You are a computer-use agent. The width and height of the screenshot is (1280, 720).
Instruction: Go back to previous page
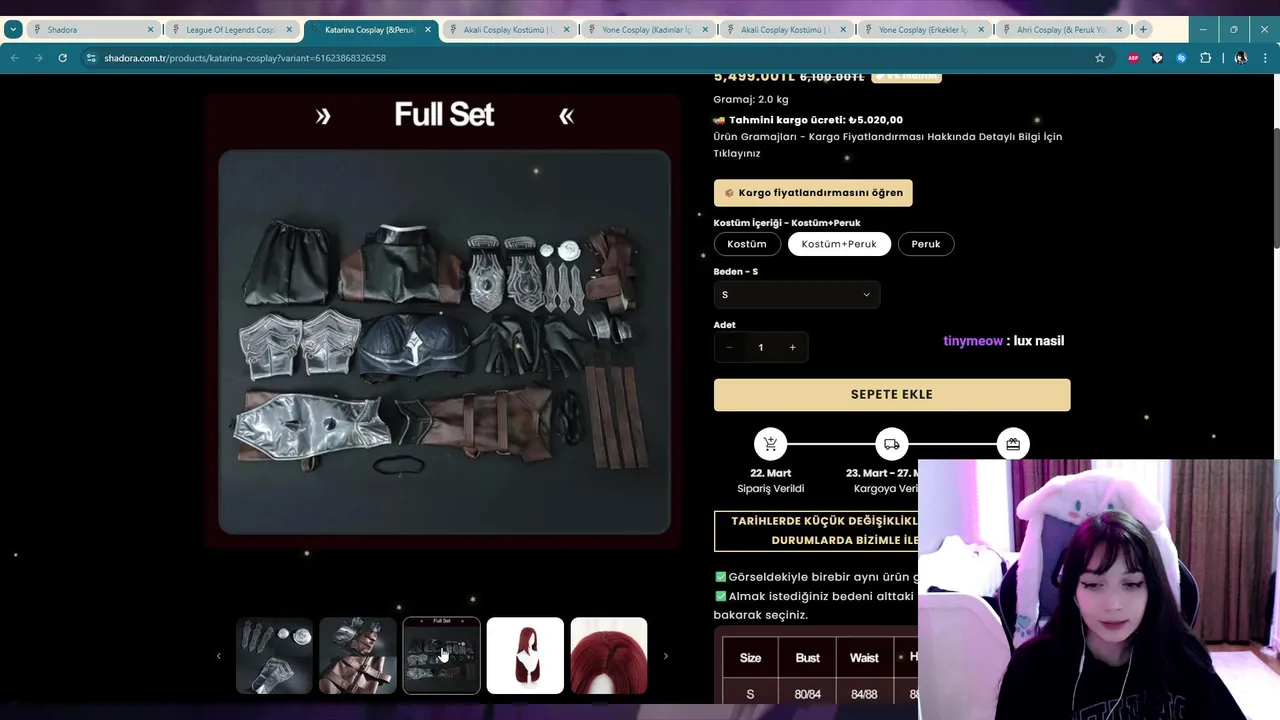coord(14,58)
